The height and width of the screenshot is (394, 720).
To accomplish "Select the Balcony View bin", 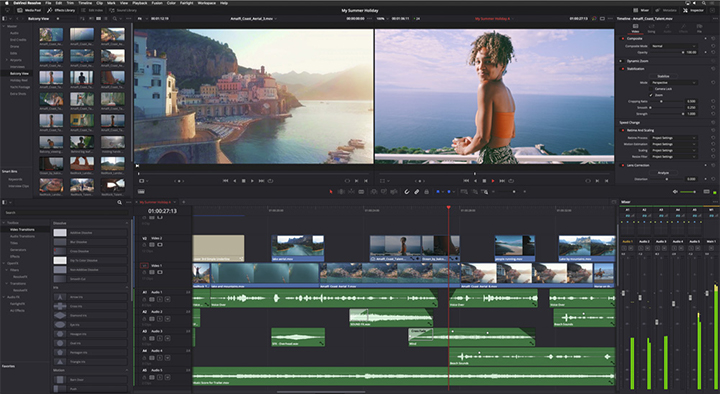I will pos(19,73).
